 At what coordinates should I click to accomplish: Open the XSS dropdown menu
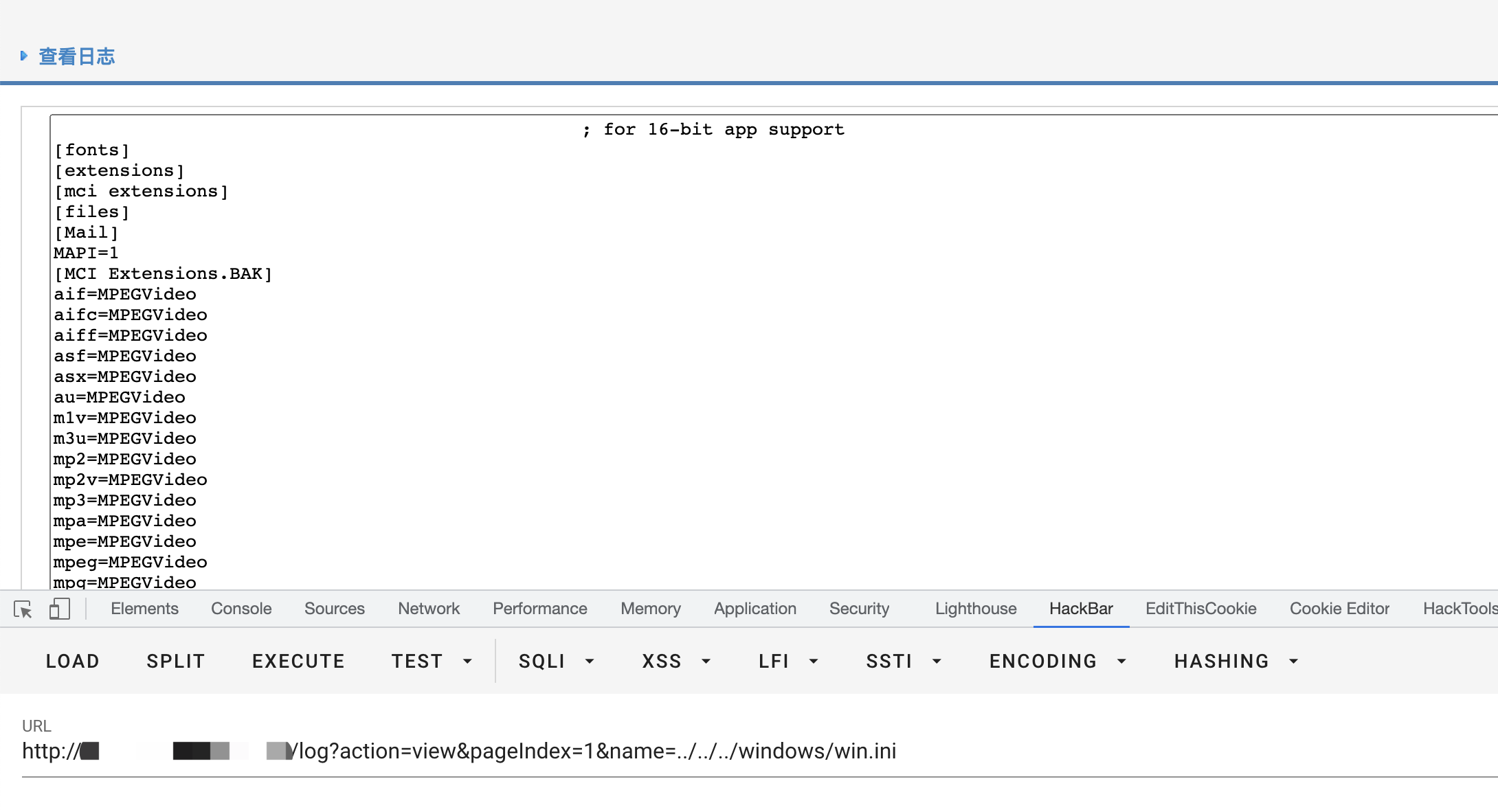point(675,661)
